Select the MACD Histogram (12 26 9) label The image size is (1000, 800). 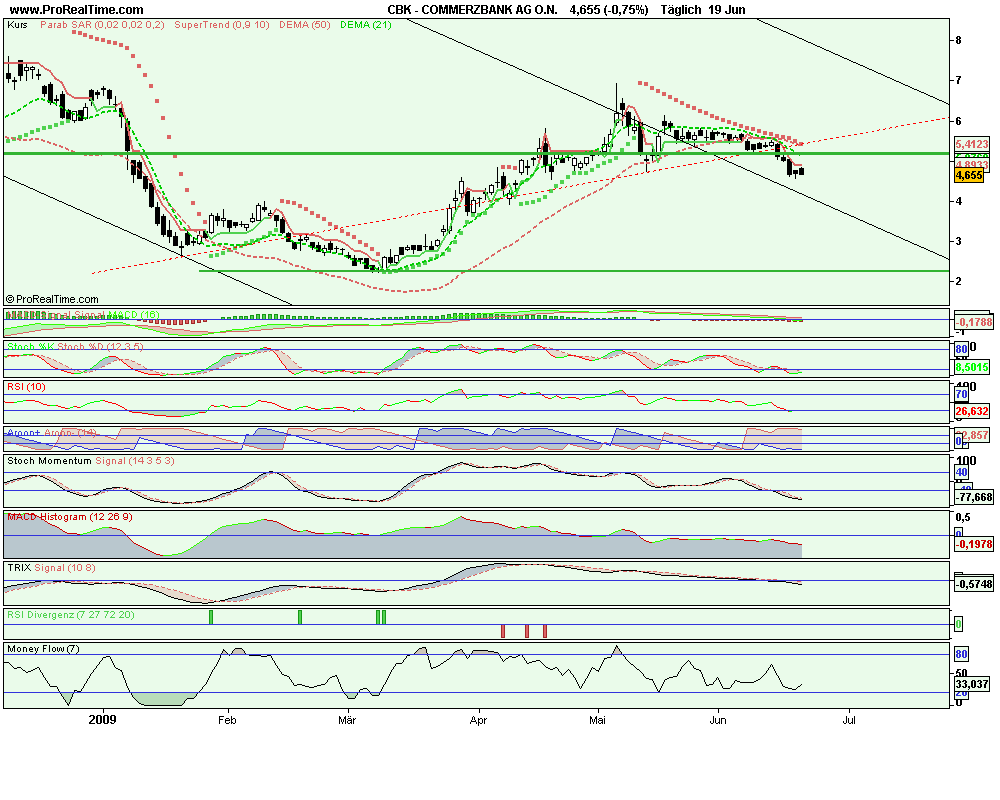click(x=70, y=517)
